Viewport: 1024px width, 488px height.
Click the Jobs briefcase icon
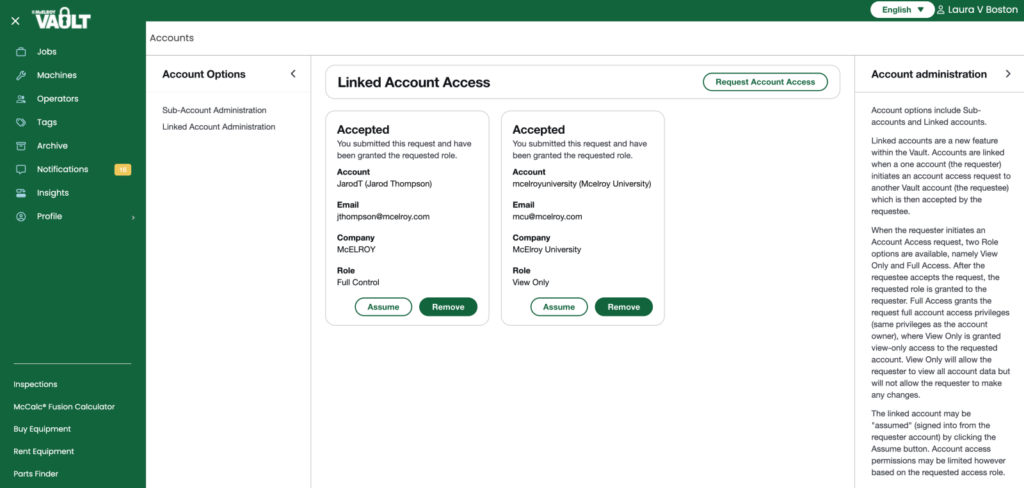(x=21, y=52)
